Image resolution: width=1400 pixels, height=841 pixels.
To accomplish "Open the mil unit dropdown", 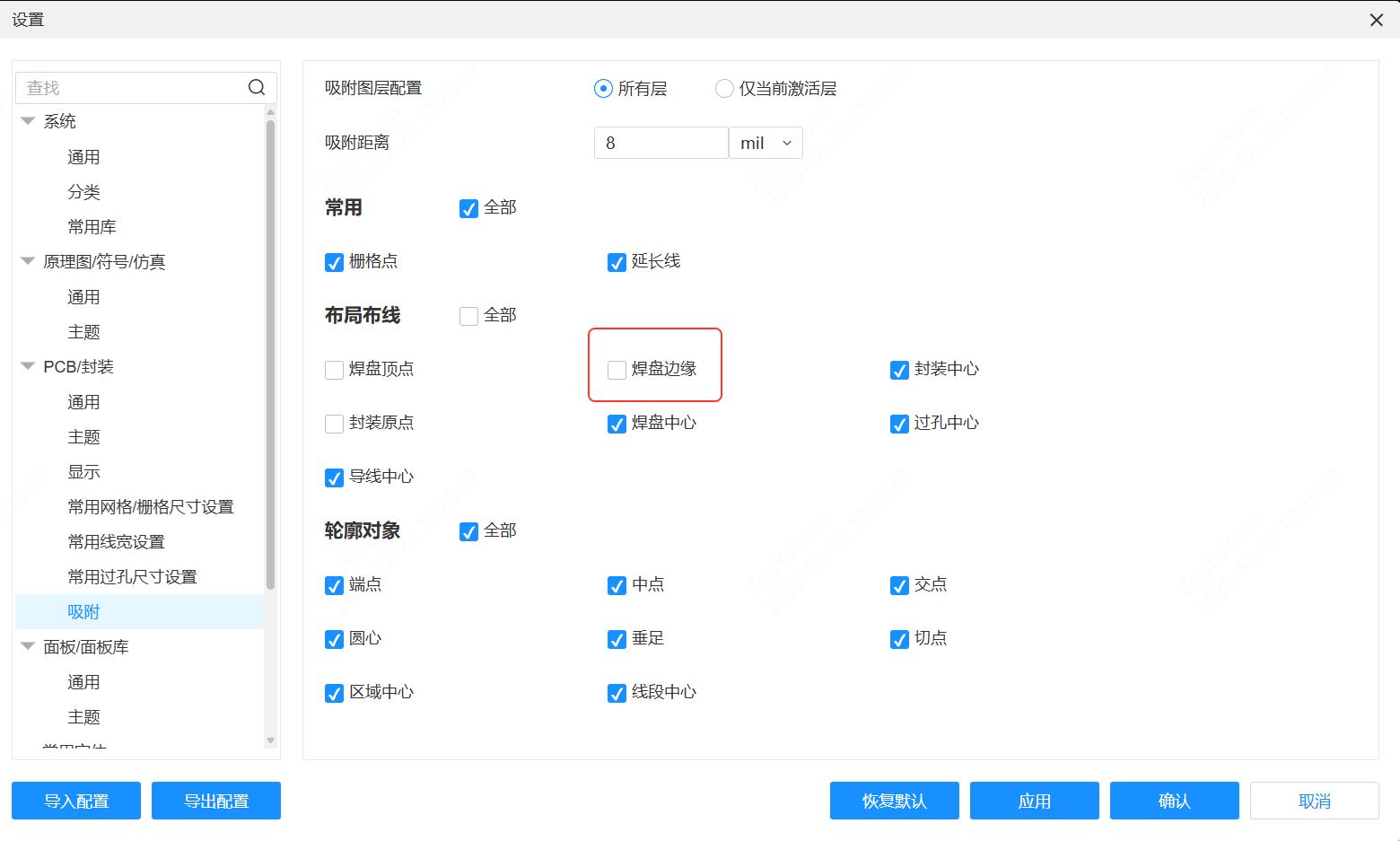I will [766, 142].
